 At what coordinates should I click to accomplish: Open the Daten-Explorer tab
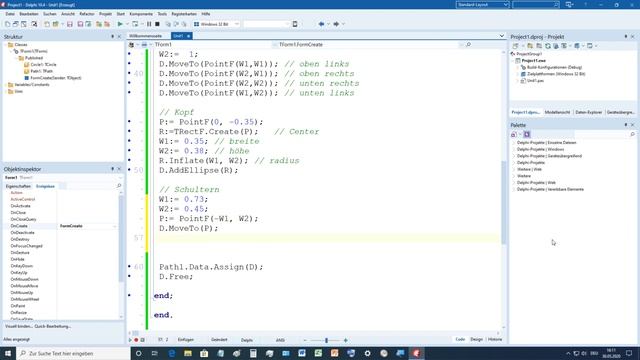[x=589, y=112]
